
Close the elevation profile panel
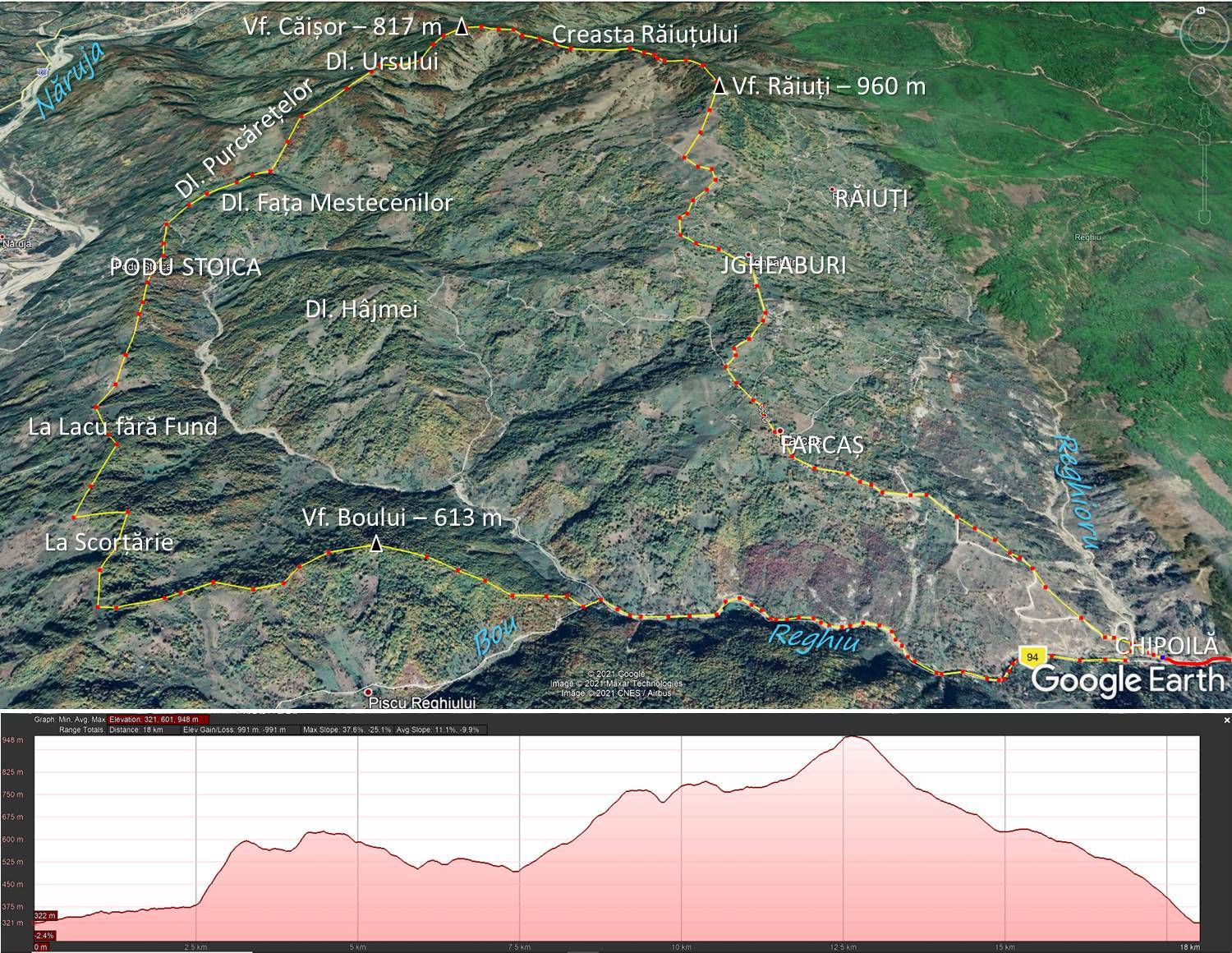pos(1227,720)
